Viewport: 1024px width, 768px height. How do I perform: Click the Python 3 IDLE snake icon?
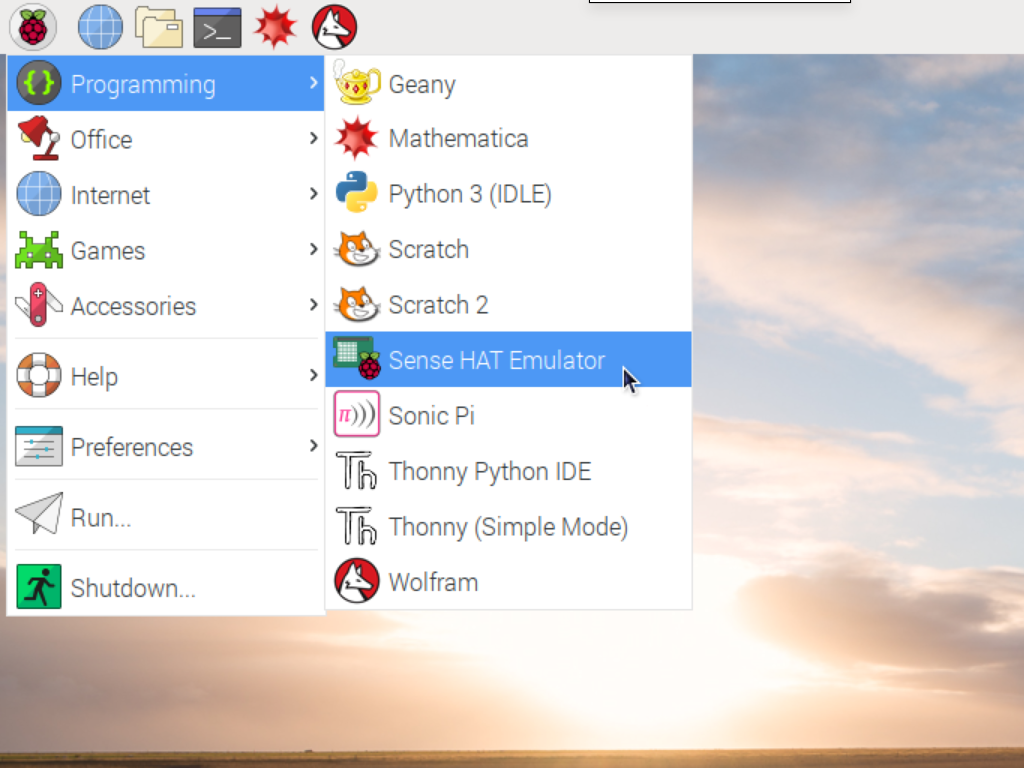click(x=357, y=192)
